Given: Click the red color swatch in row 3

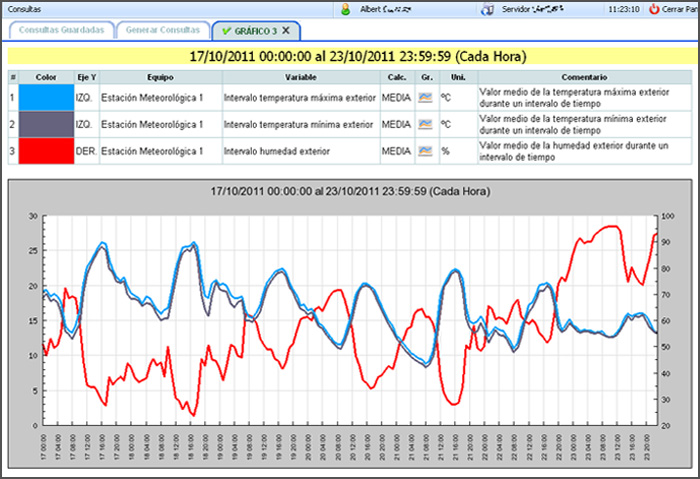Looking at the screenshot, I should point(46,151).
